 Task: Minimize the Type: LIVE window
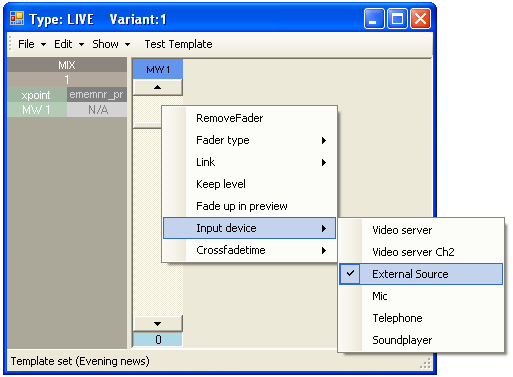tap(374, 19)
